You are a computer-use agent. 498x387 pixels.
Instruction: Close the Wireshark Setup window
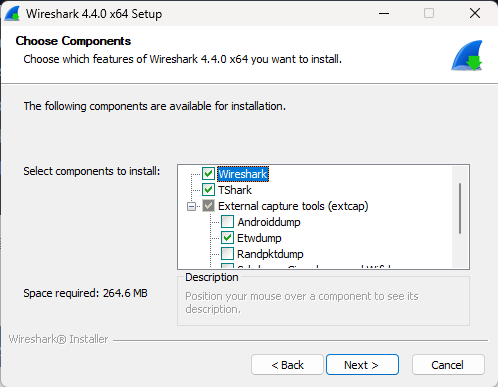[475, 14]
